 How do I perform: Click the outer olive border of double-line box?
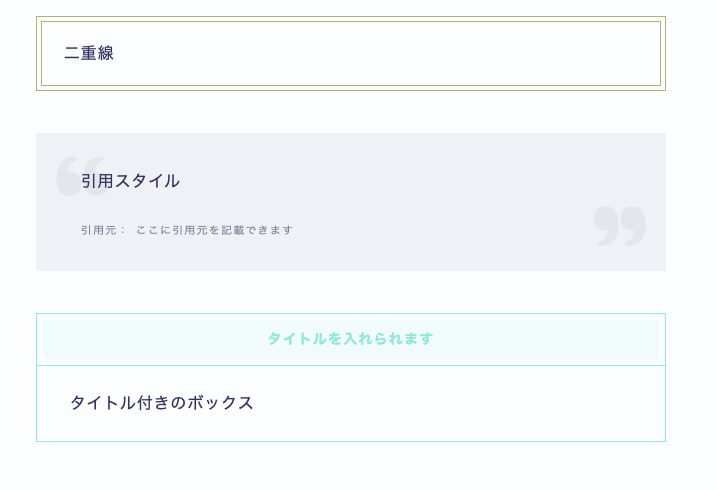(351, 17)
